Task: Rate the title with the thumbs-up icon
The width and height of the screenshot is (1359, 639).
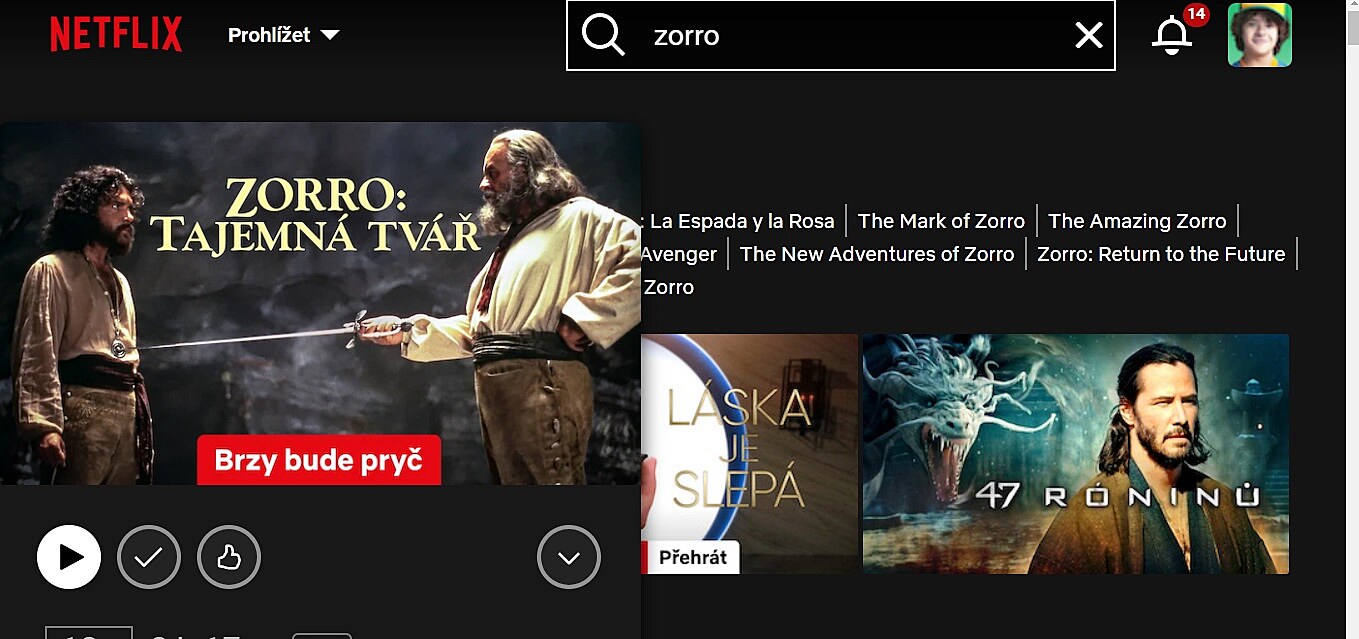Action: [229, 557]
